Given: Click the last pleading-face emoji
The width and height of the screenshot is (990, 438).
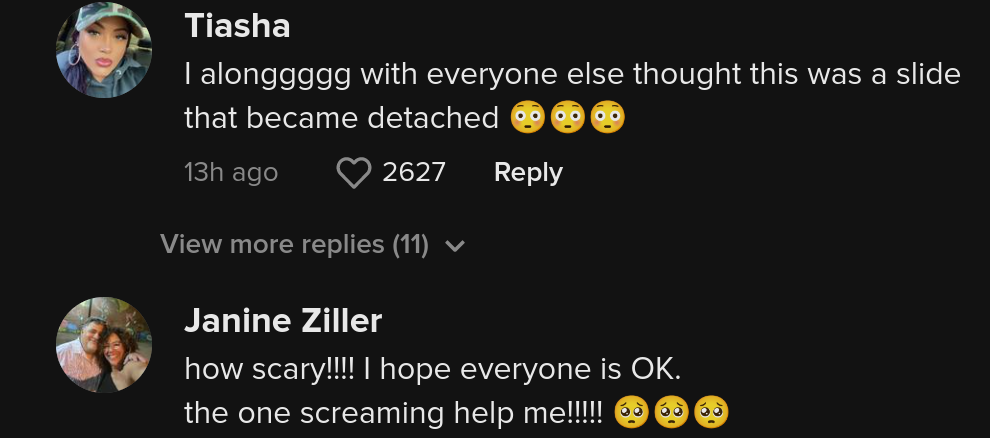Looking at the screenshot, I should pos(711,413).
